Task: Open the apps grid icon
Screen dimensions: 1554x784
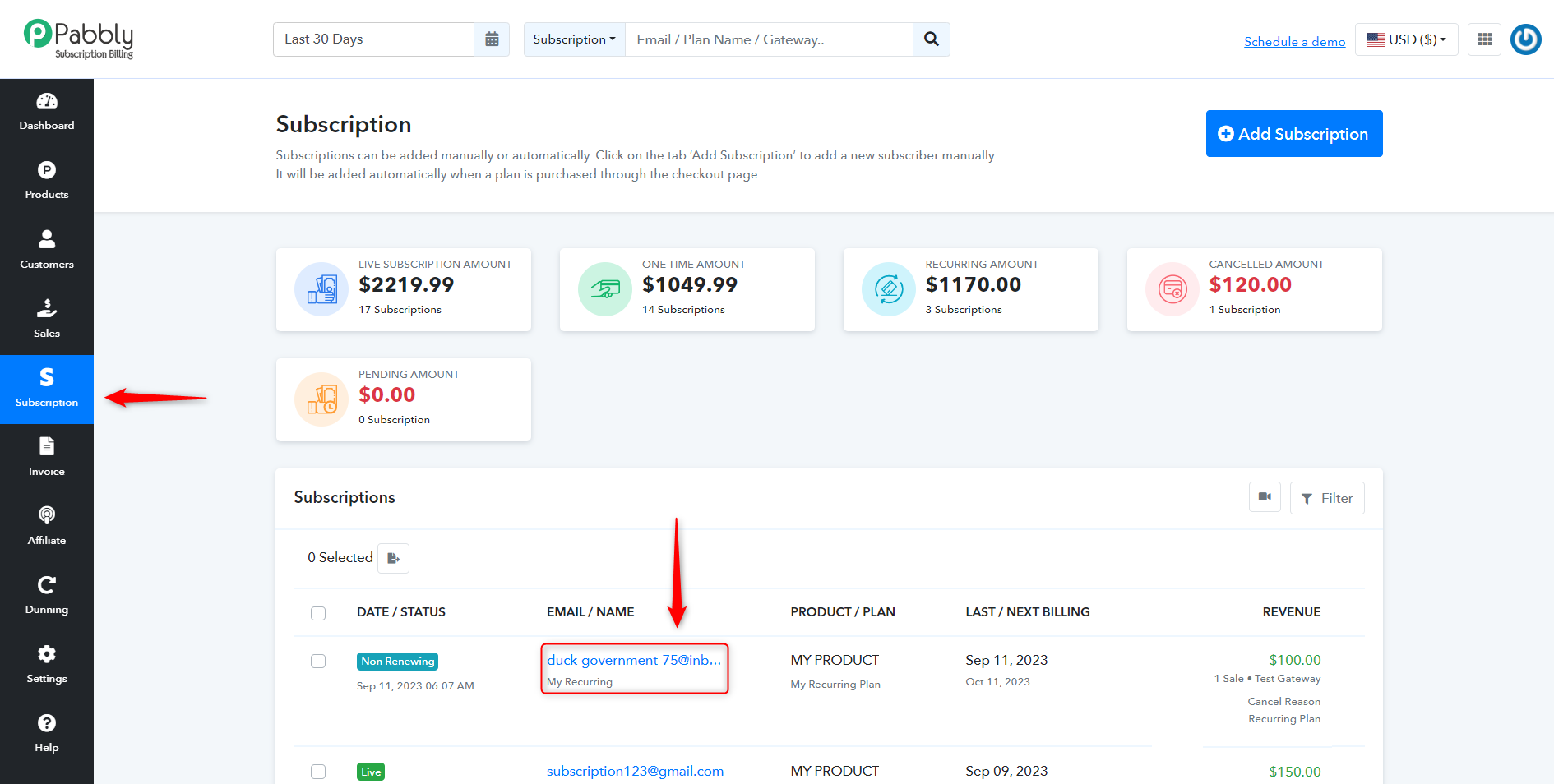Action: click(x=1485, y=39)
